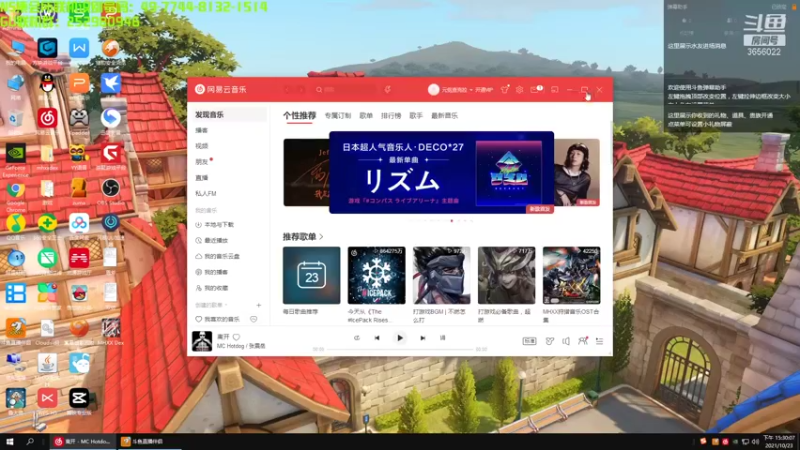The height and width of the screenshot is (450, 800).
Task: Open the taskbar search icon
Action: tap(30, 441)
